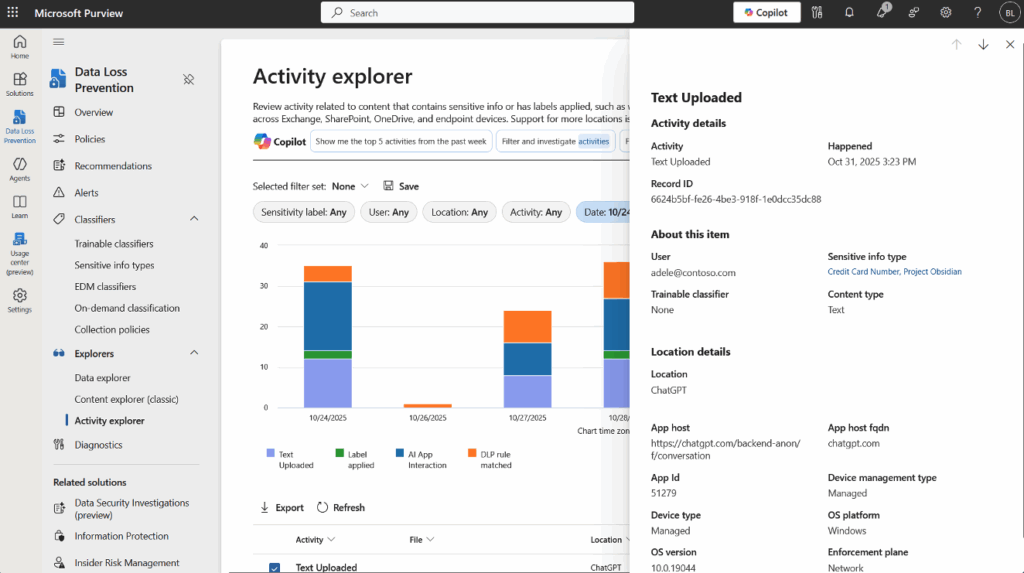Image resolution: width=1024 pixels, height=573 pixels.
Task: Open Usage center (preview) in left rail
Action: tap(19, 254)
